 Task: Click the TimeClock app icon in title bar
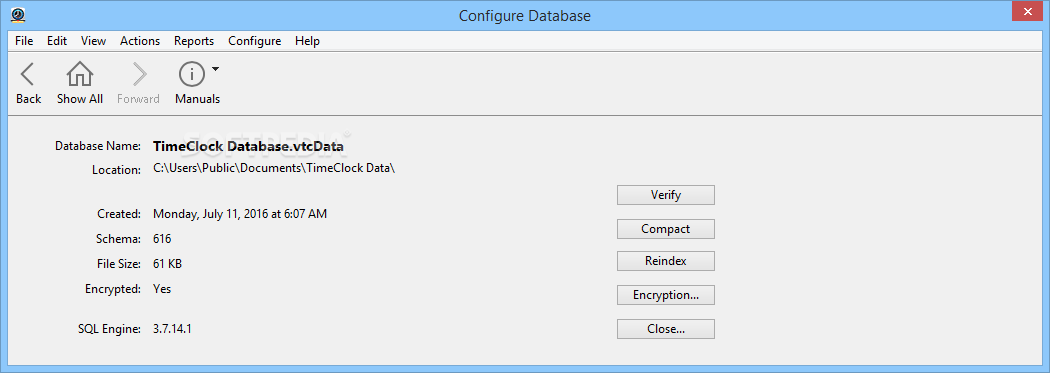tap(19, 14)
